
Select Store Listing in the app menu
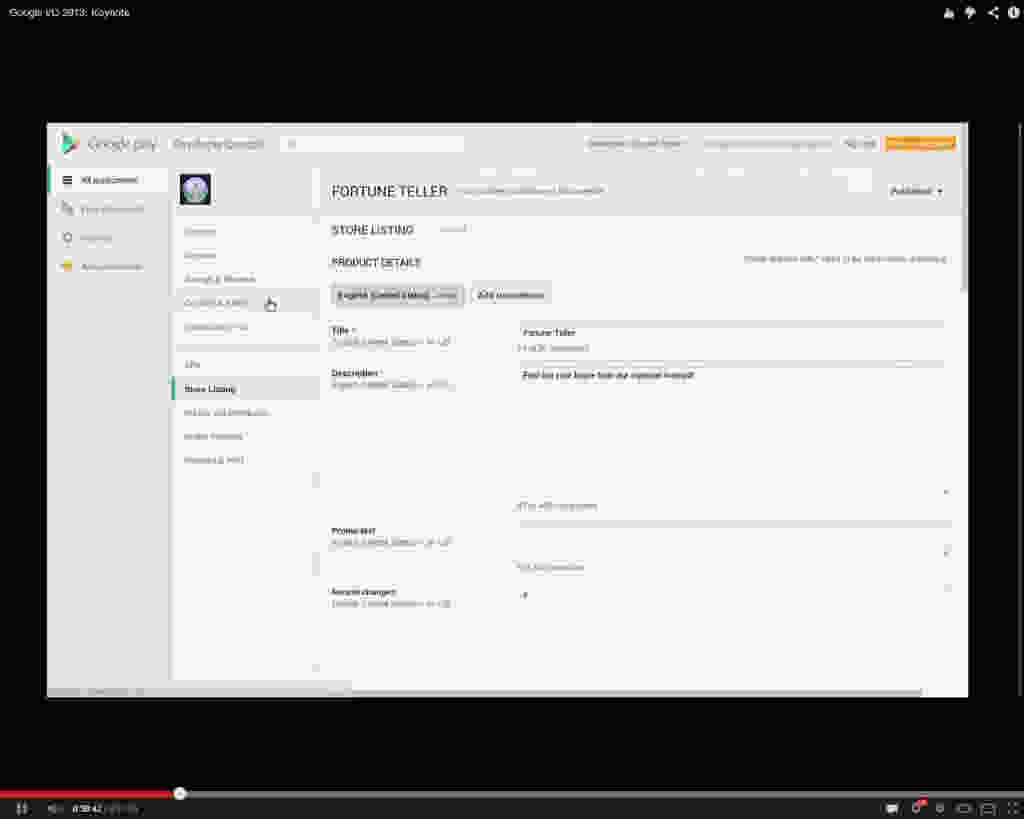point(246,389)
